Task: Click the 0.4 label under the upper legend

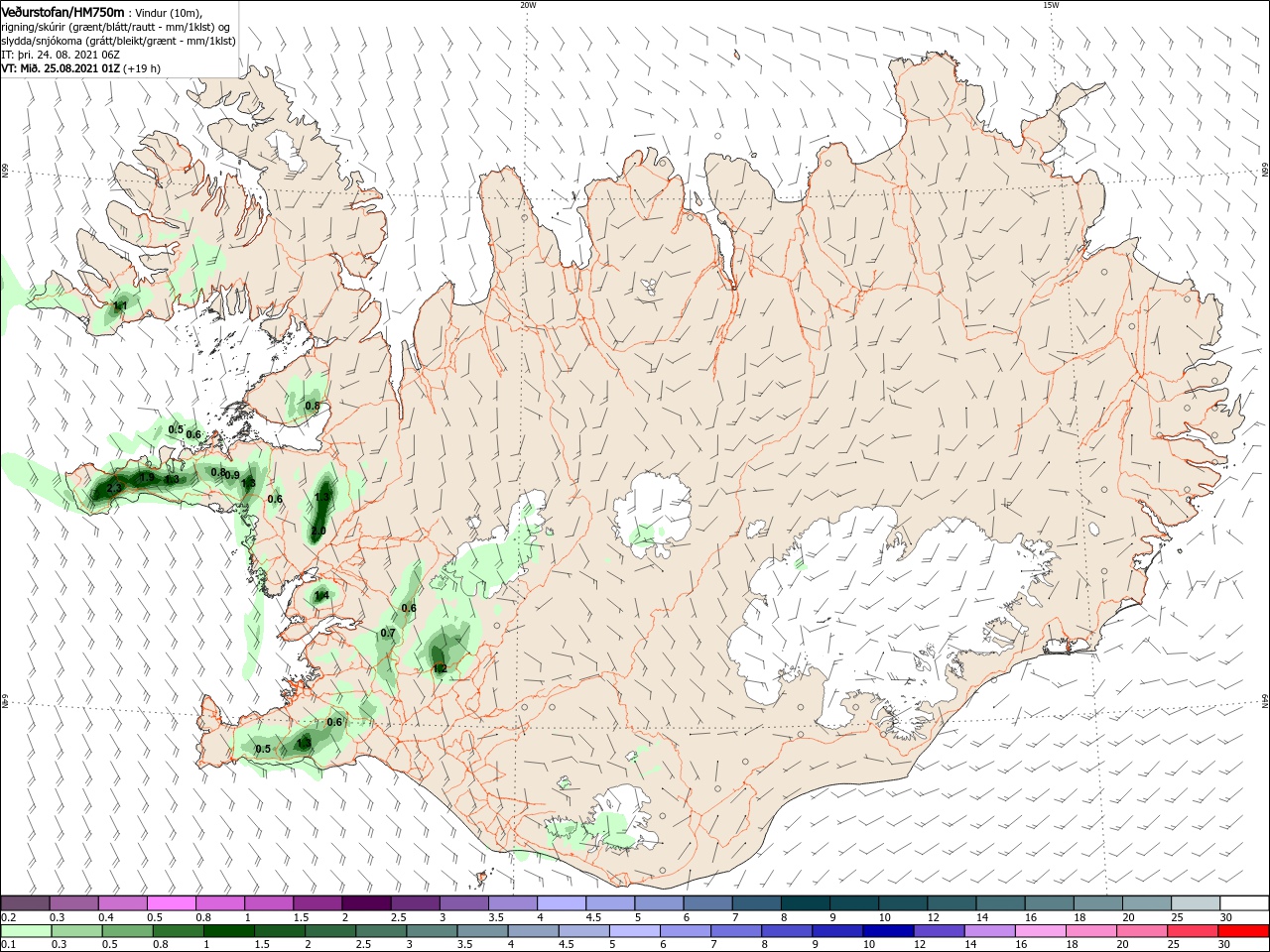Action: (106, 917)
